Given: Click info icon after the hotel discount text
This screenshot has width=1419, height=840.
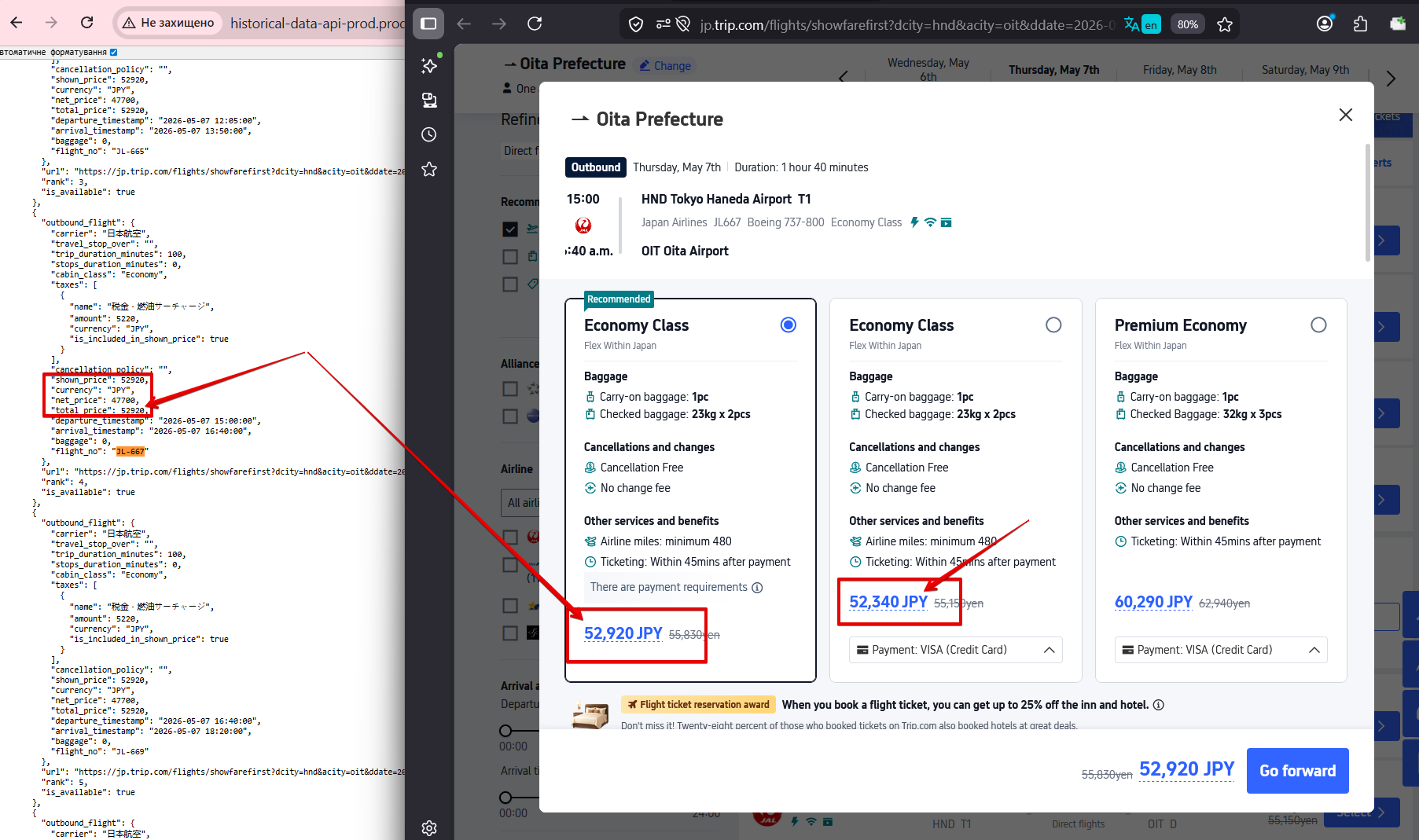Looking at the screenshot, I should [1159, 705].
